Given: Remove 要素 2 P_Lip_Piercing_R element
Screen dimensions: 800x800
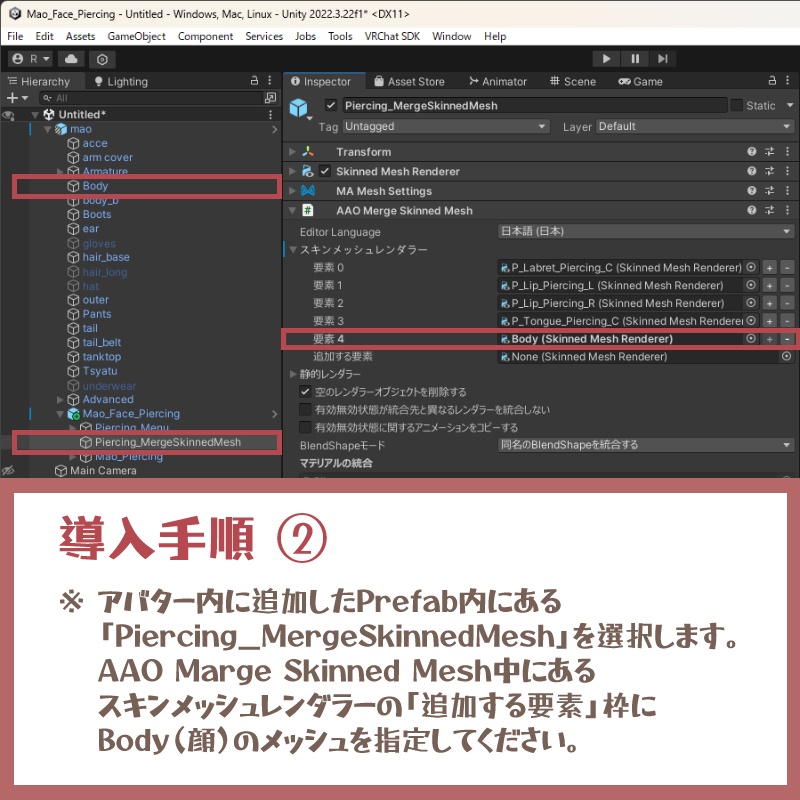Looking at the screenshot, I should click(x=787, y=304).
